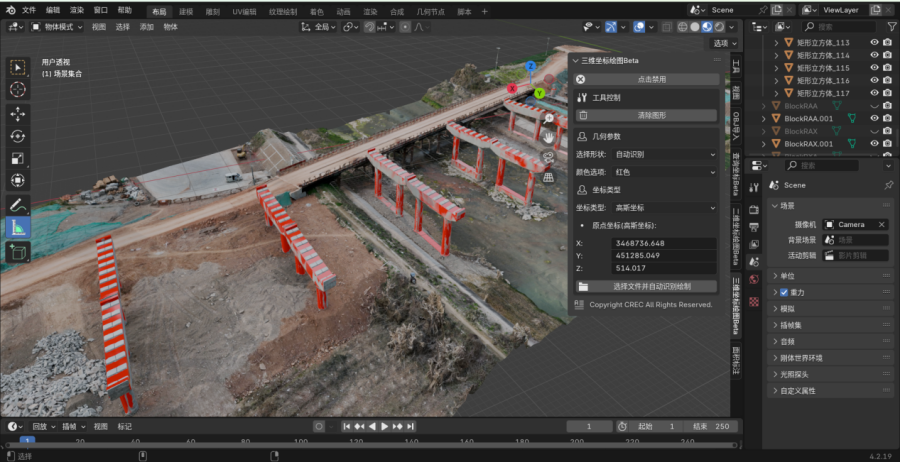Uncheck the 重力 gravity checkbox
Image resolution: width=900 pixels, height=462 pixels.
(784, 292)
